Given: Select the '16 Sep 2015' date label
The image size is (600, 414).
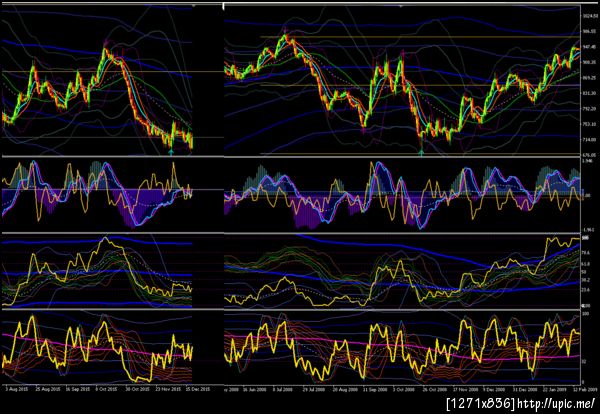Looking at the screenshot, I should (x=78, y=389).
